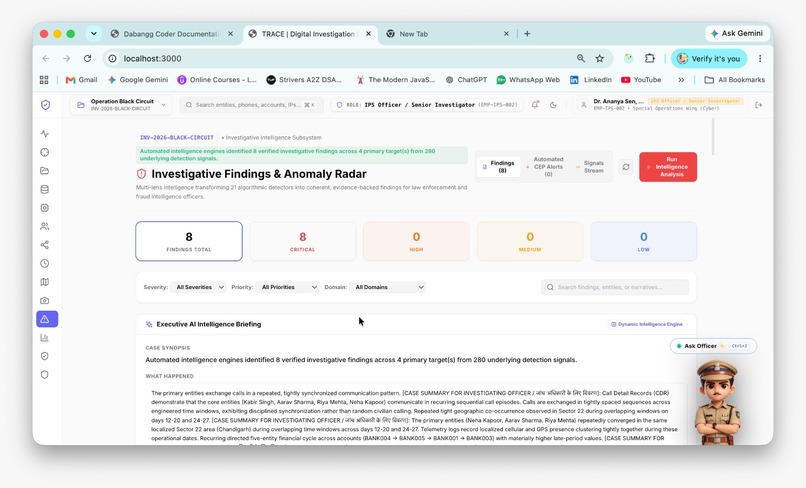The image size is (806, 488).
Task: Open the folder sidebar icon
Action: pos(45,171)
